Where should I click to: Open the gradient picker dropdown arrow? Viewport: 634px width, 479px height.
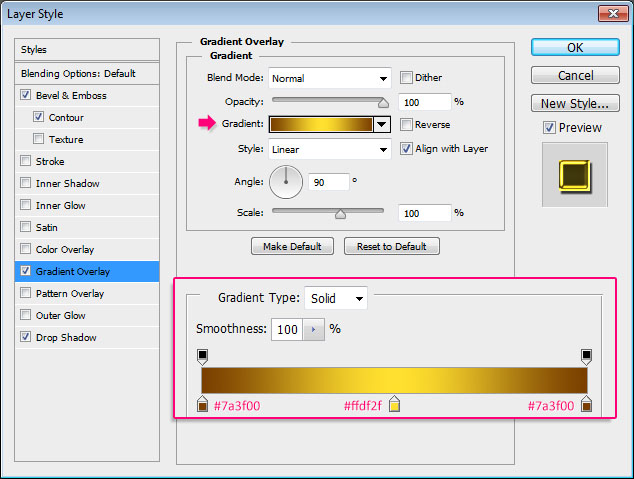(x=382, y=124)
